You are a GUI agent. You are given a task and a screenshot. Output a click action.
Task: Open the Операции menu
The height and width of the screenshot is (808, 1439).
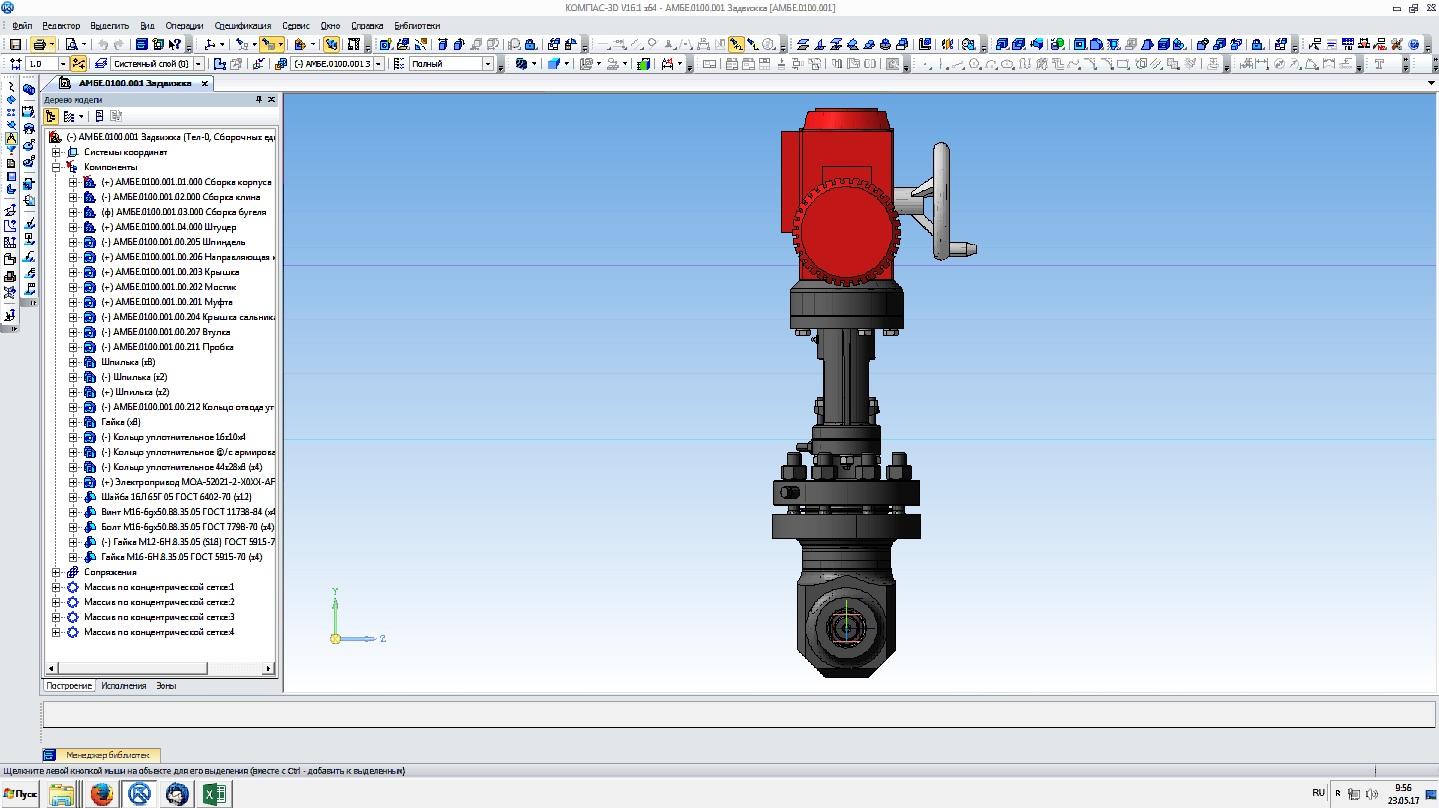[184, 25]
